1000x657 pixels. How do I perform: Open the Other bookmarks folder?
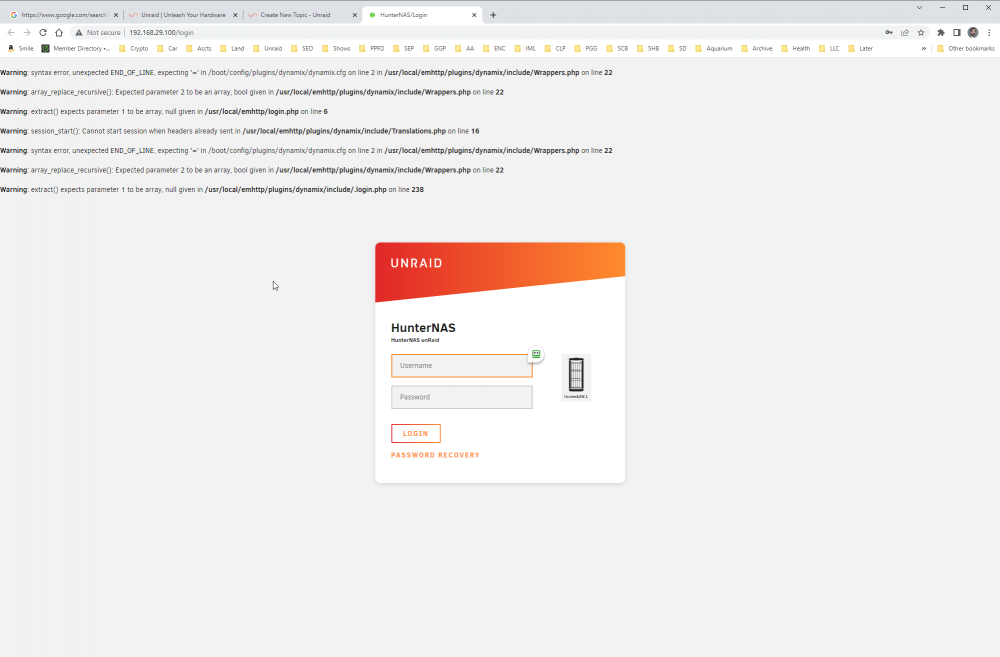(x=966, y=48)
